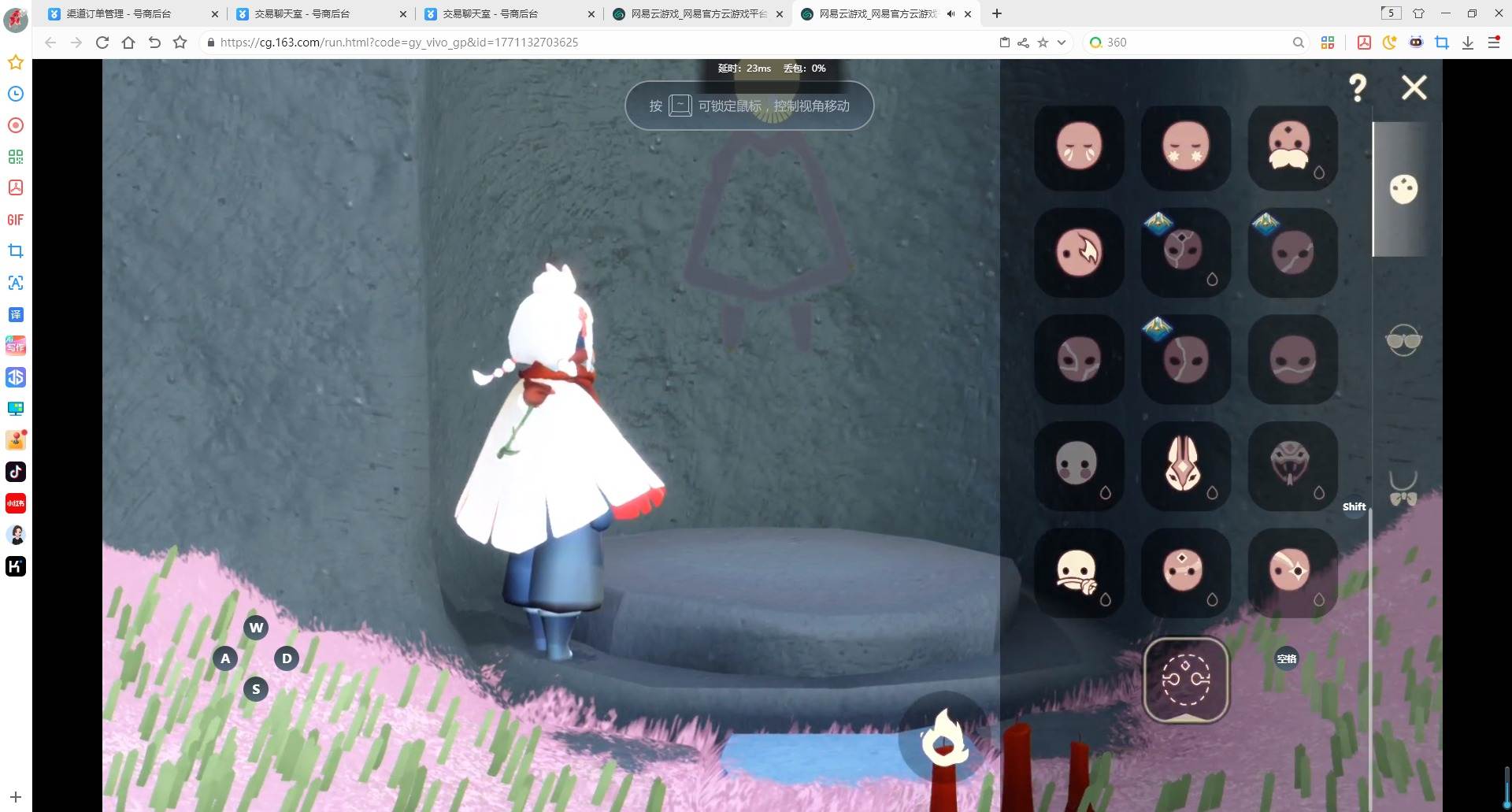The image size is (1512, 812).
Task: Open the robot assistant icon
Action: tap(1416, 43)
